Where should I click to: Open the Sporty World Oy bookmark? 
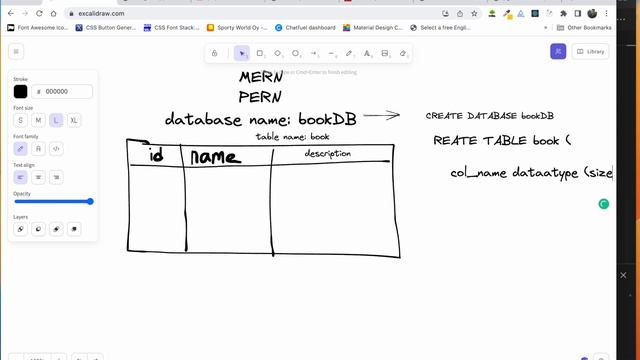[x=237, y=28]
